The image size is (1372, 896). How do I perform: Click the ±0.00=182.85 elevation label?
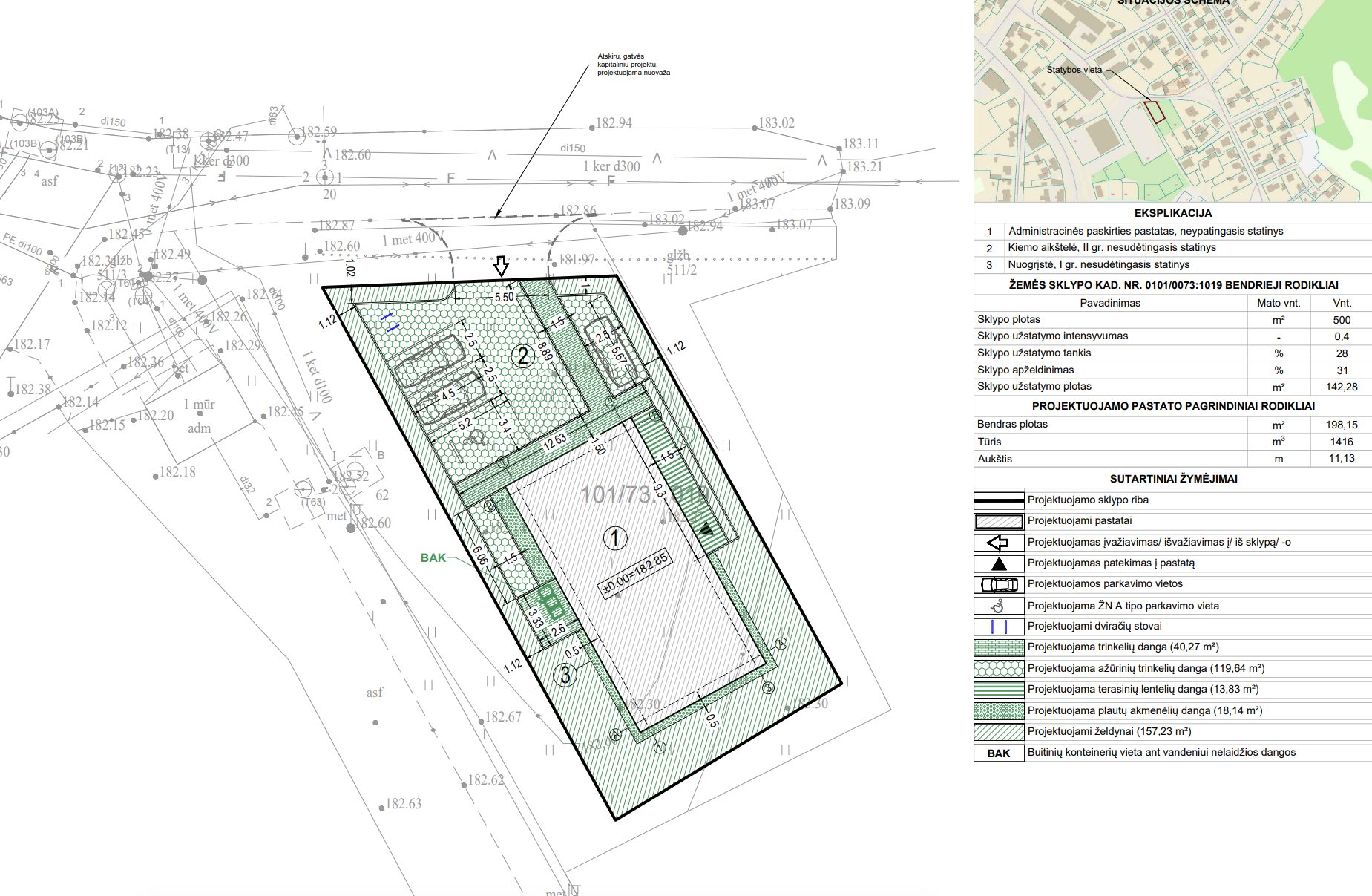pyautogui.click(x=635, y=574)
